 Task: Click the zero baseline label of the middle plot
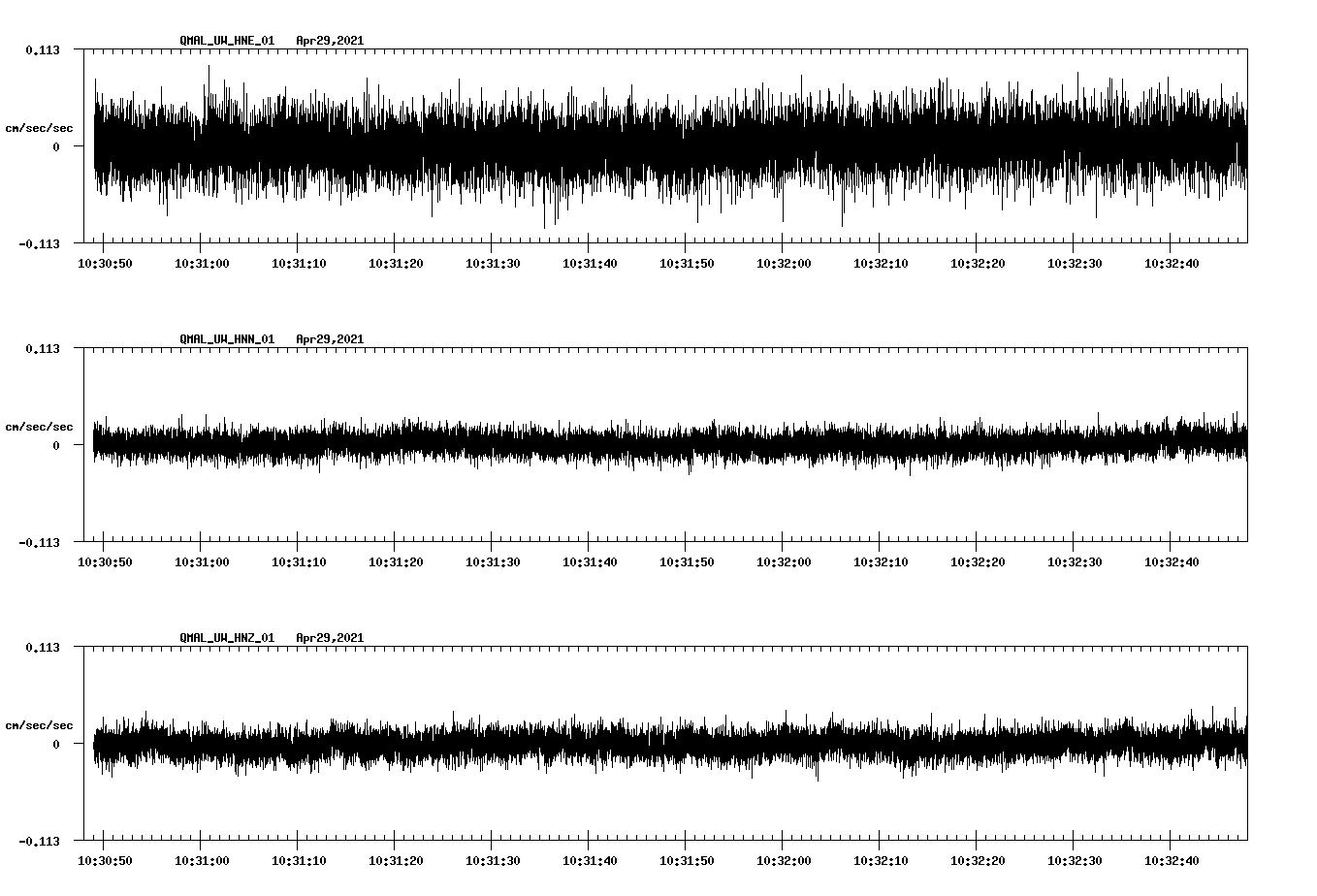coord(55,443)
